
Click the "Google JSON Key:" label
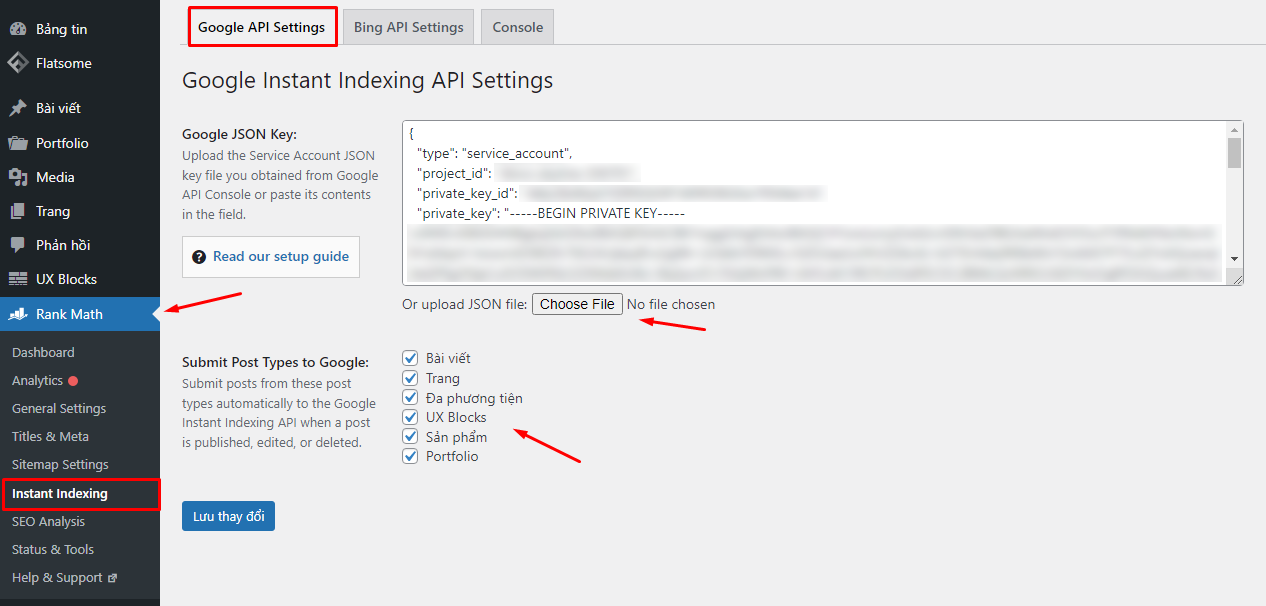[240, 134]
